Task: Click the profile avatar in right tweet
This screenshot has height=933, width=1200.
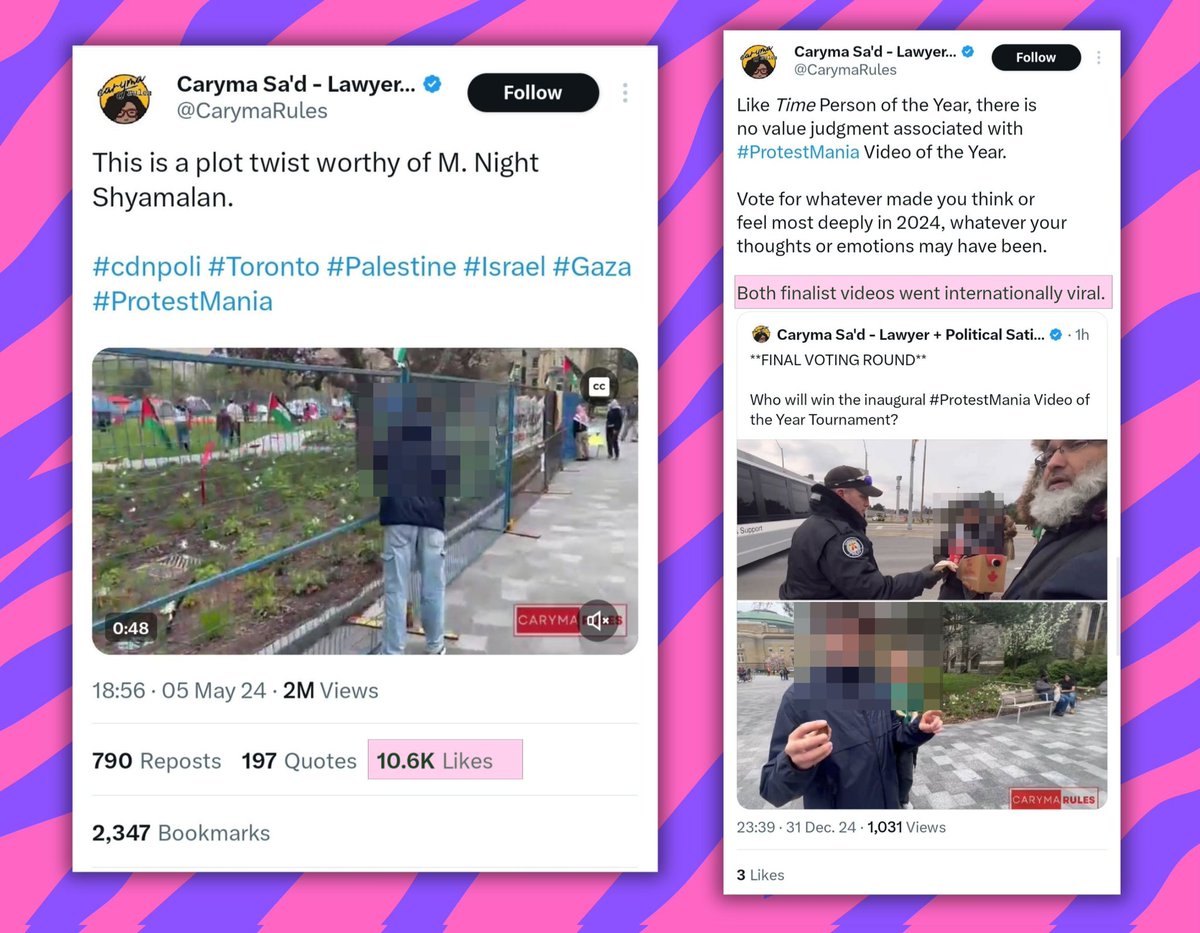Action: [759, 60]
